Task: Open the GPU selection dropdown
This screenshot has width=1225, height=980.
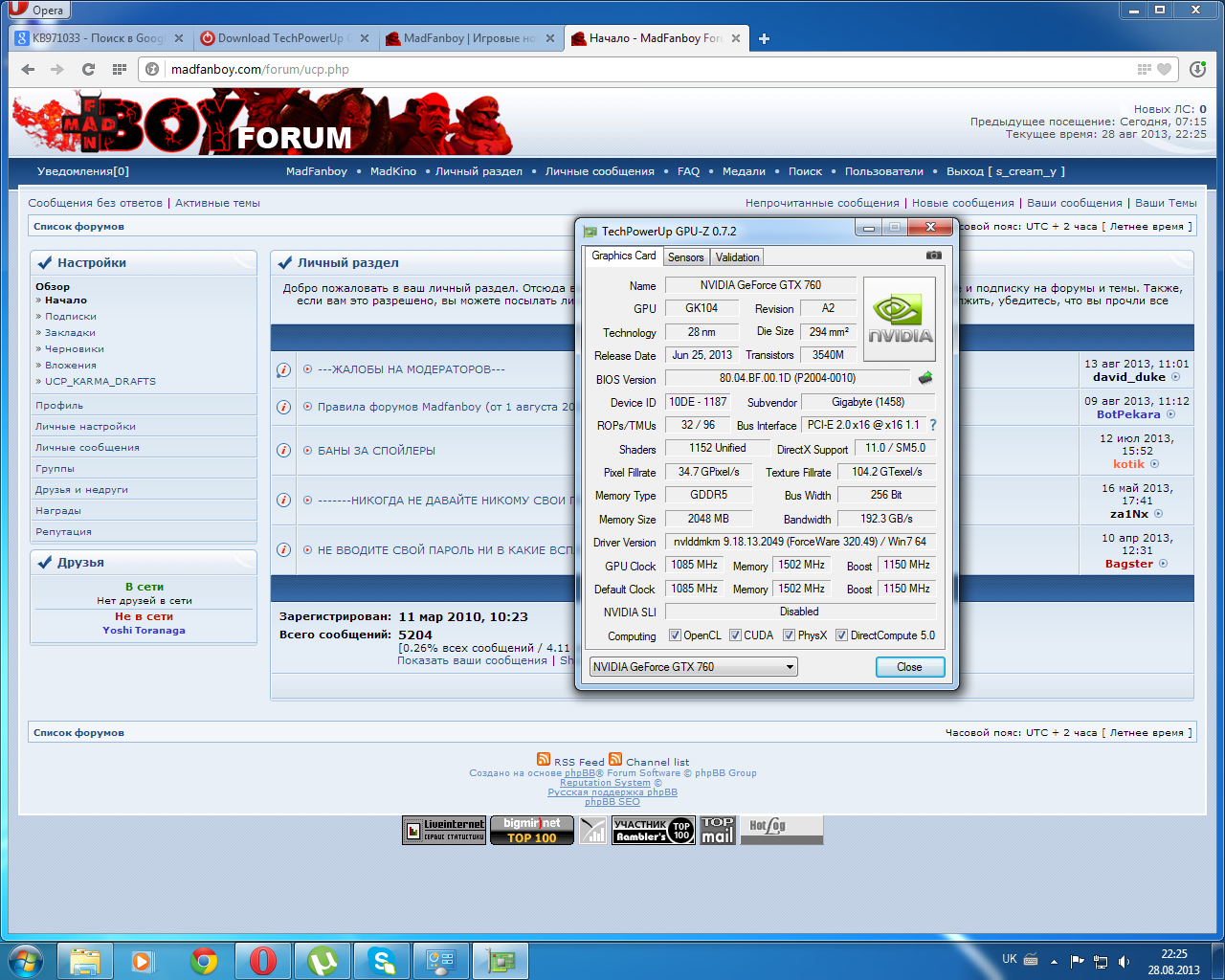Action: (693, 667)
